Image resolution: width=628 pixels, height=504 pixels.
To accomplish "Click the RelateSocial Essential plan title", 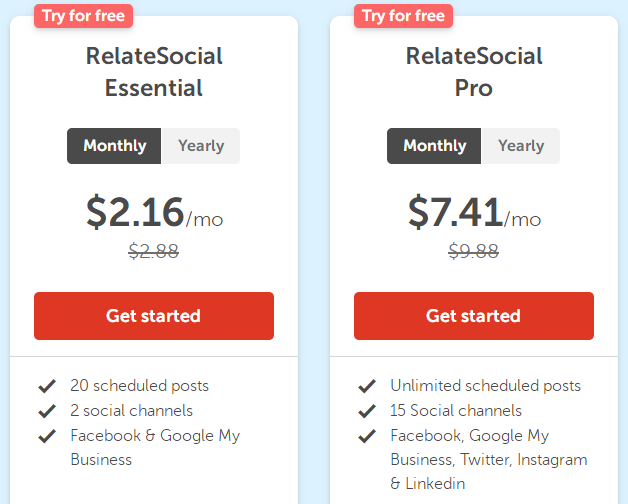I will click(x=154, y=71).
